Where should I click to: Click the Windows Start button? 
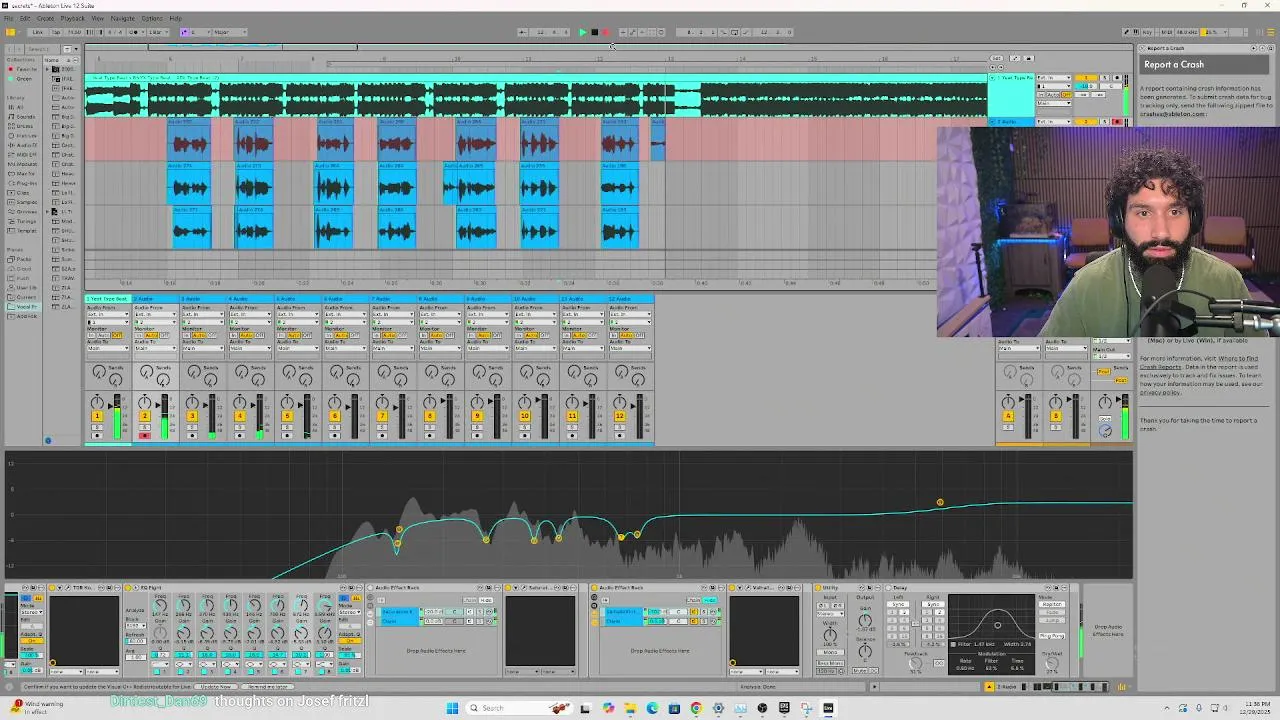[452, 708]
